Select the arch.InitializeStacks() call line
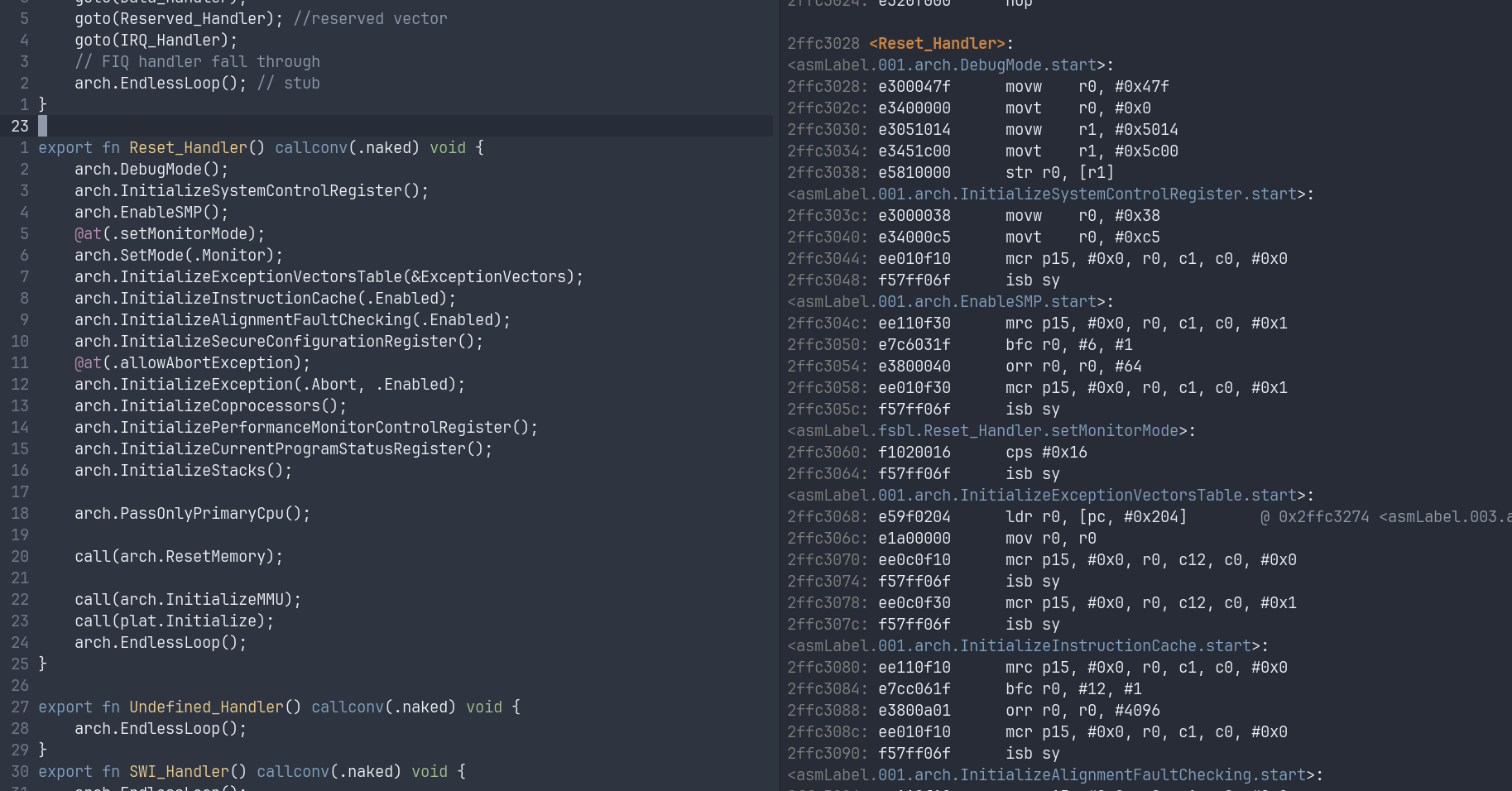1512x791 pixels. click(x=183, y=470)
